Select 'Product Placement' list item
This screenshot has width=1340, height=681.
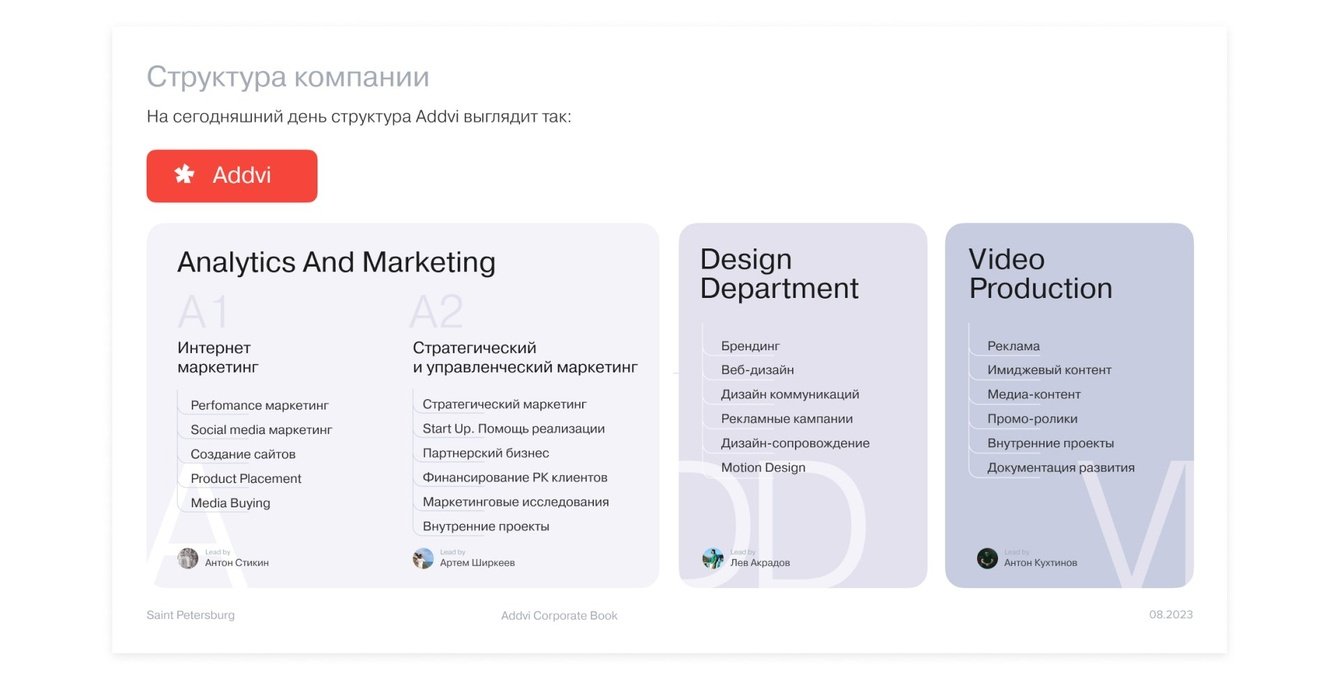246,479
